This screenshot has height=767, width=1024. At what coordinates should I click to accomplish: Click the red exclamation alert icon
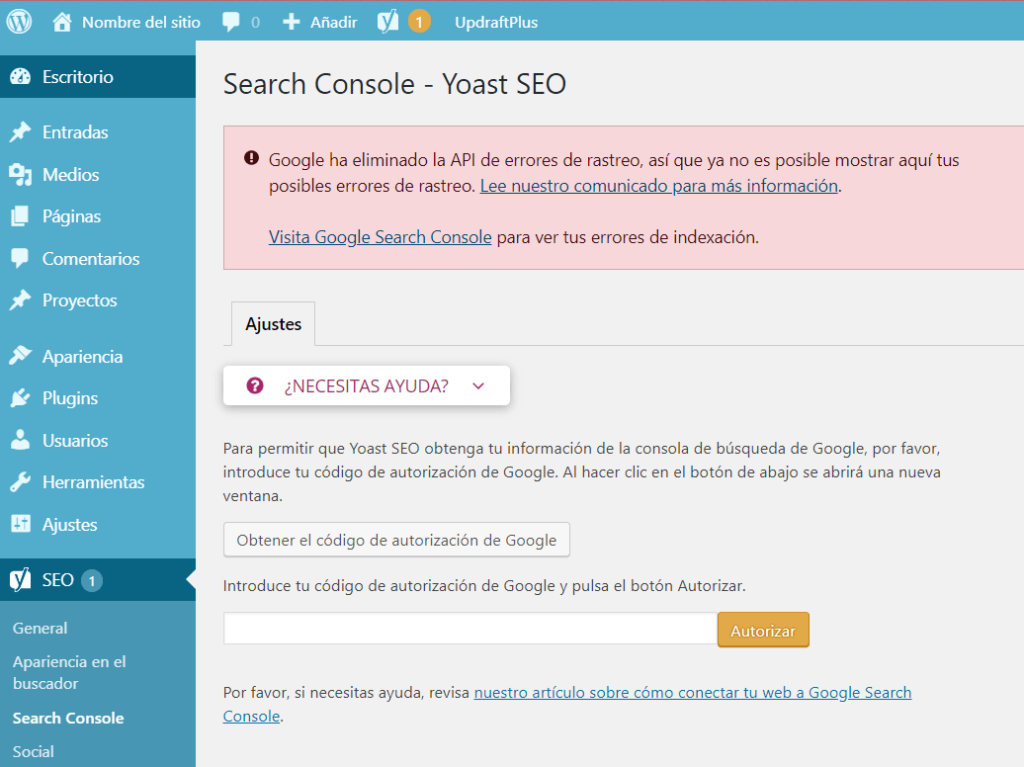tap(251, 158)
